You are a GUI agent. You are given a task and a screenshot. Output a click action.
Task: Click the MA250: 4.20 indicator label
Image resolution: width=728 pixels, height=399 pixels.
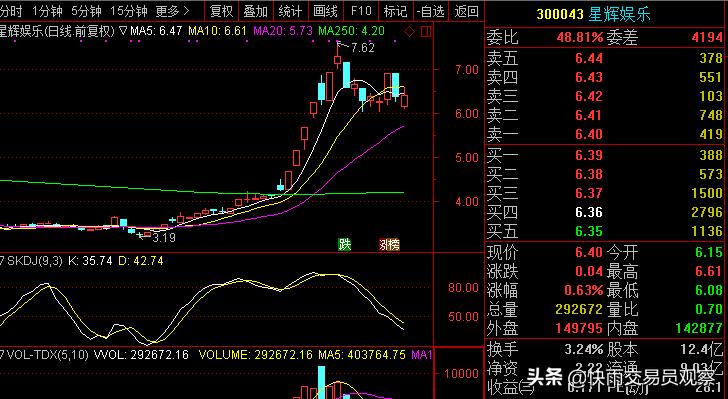point(351,31)
